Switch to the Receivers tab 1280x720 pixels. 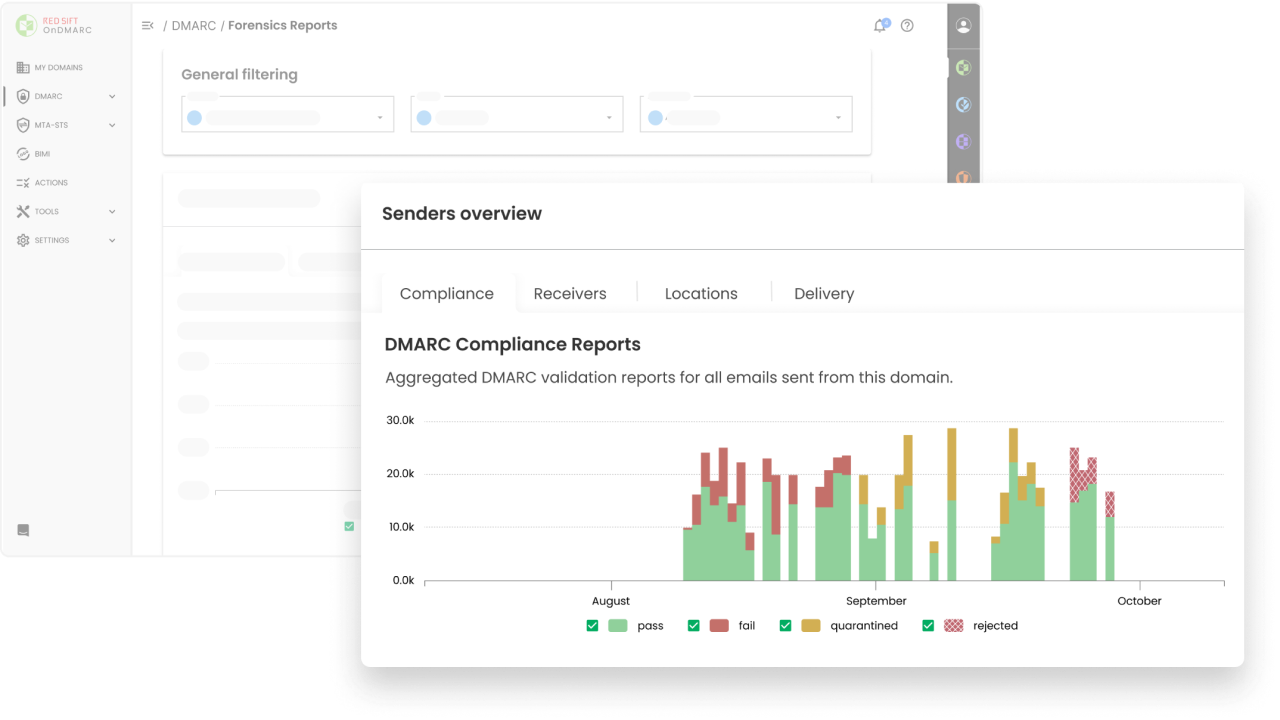point(570,294)
